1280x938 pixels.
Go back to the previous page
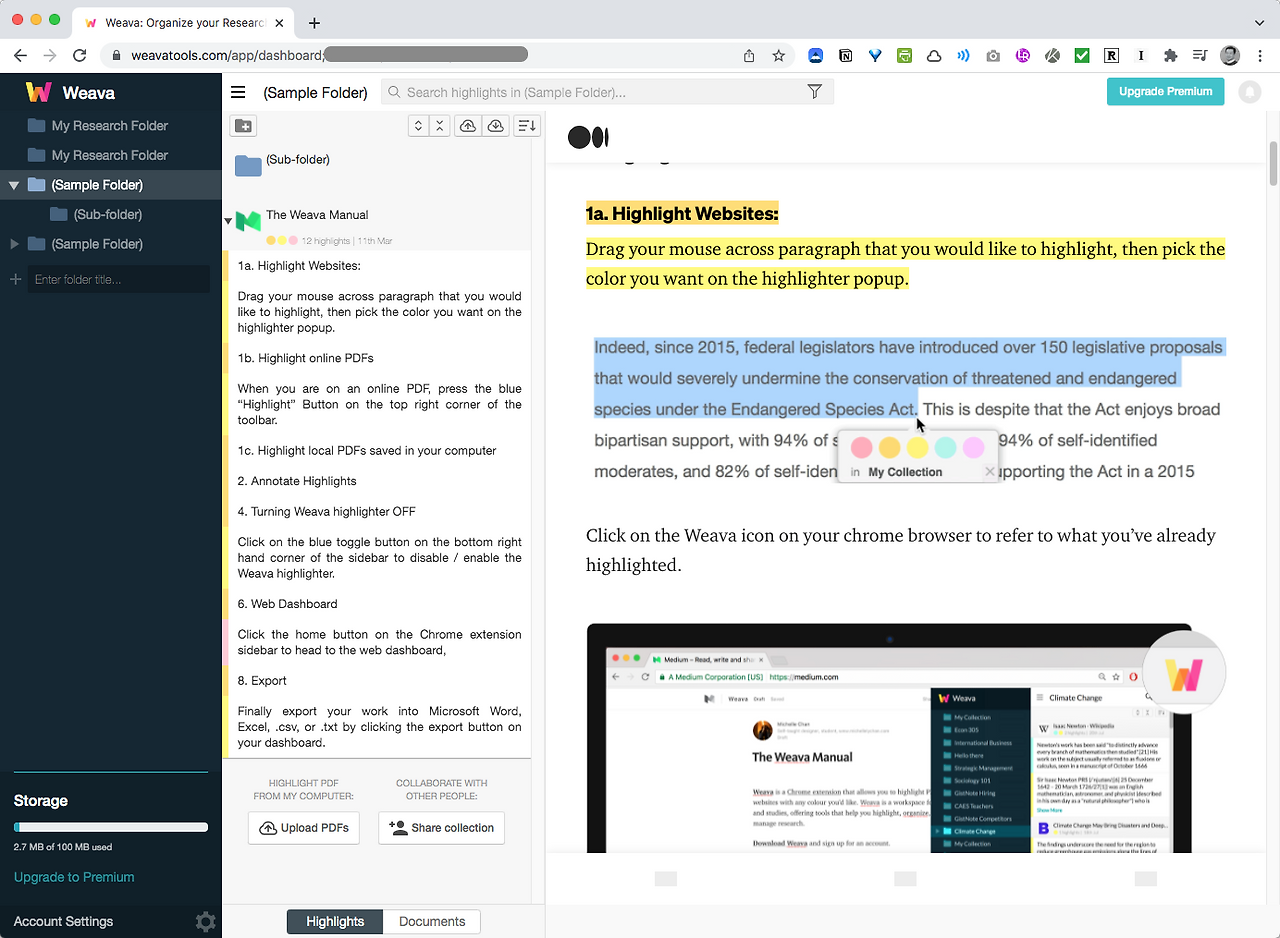coord(21,56)
